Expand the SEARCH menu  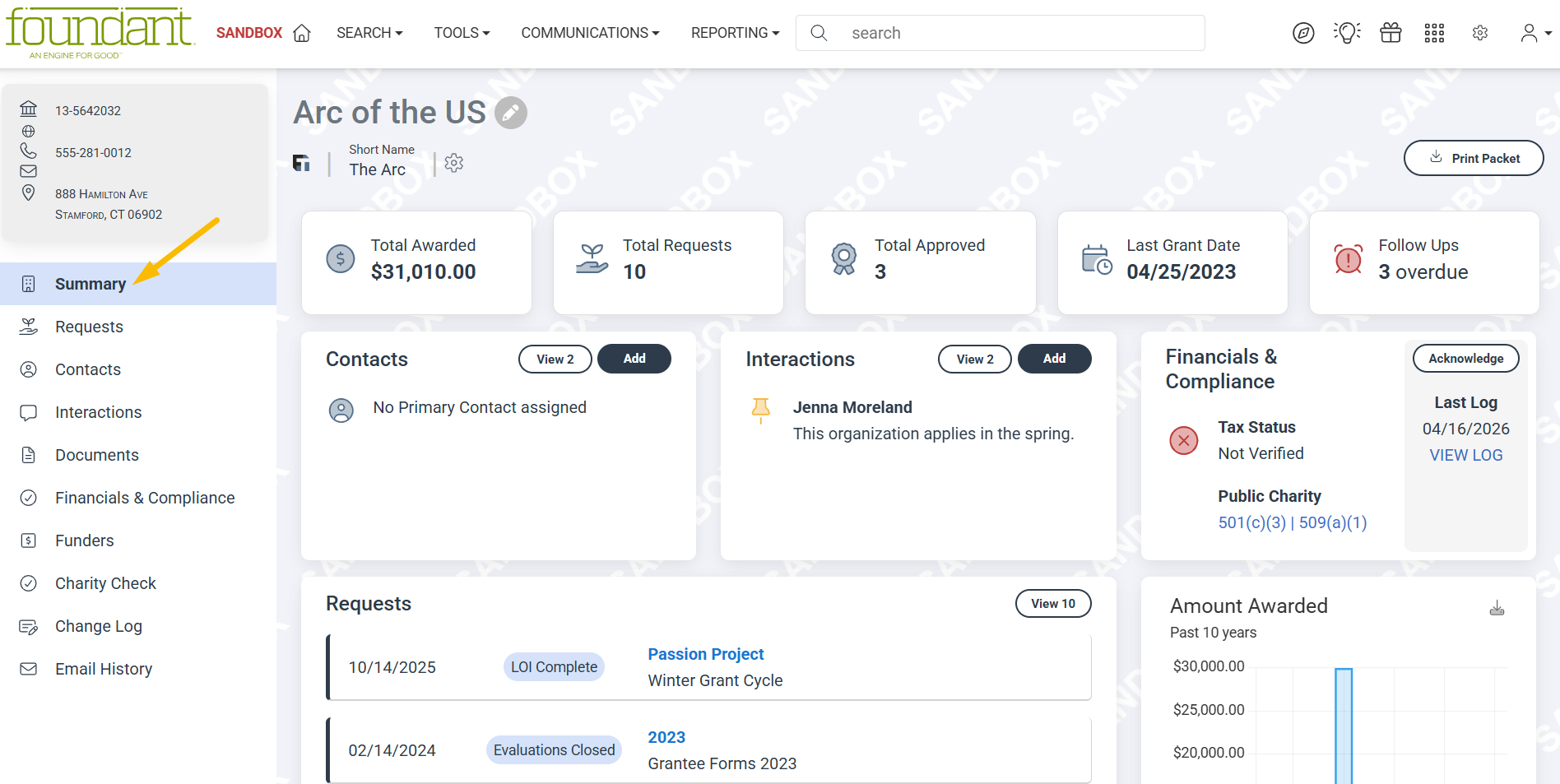point(369,33)
